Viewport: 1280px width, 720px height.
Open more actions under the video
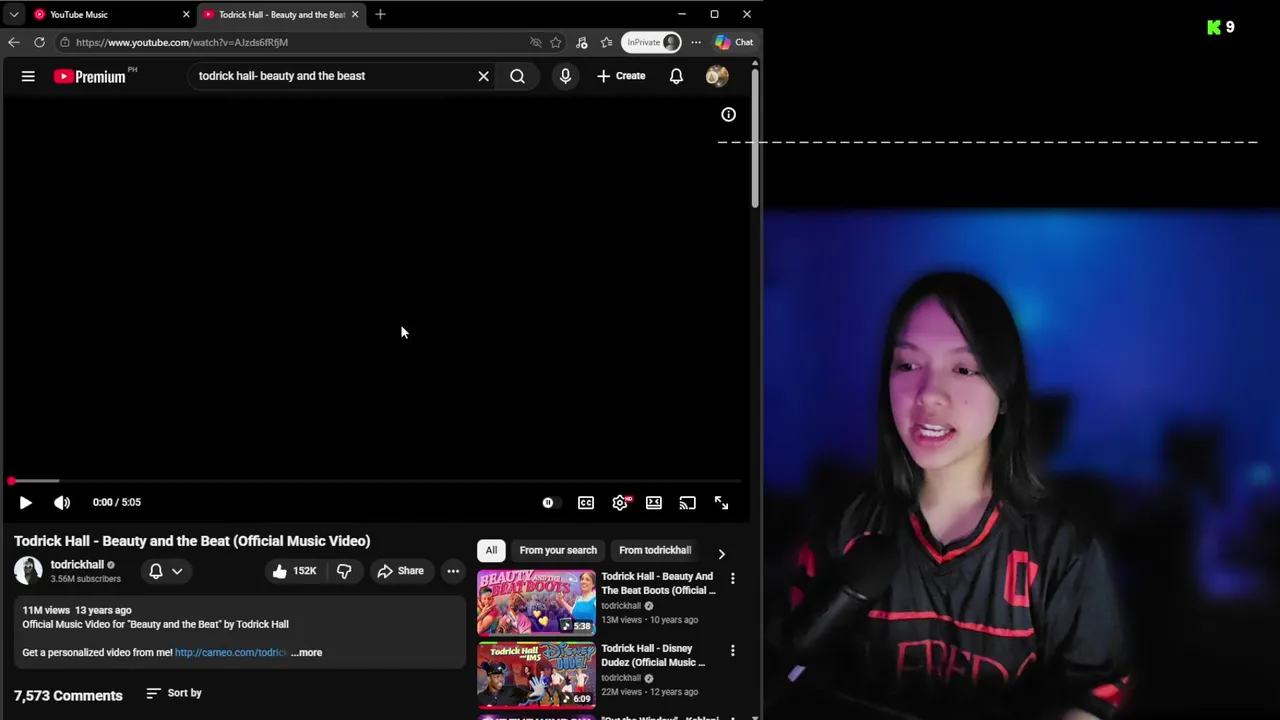pos(453,571)
